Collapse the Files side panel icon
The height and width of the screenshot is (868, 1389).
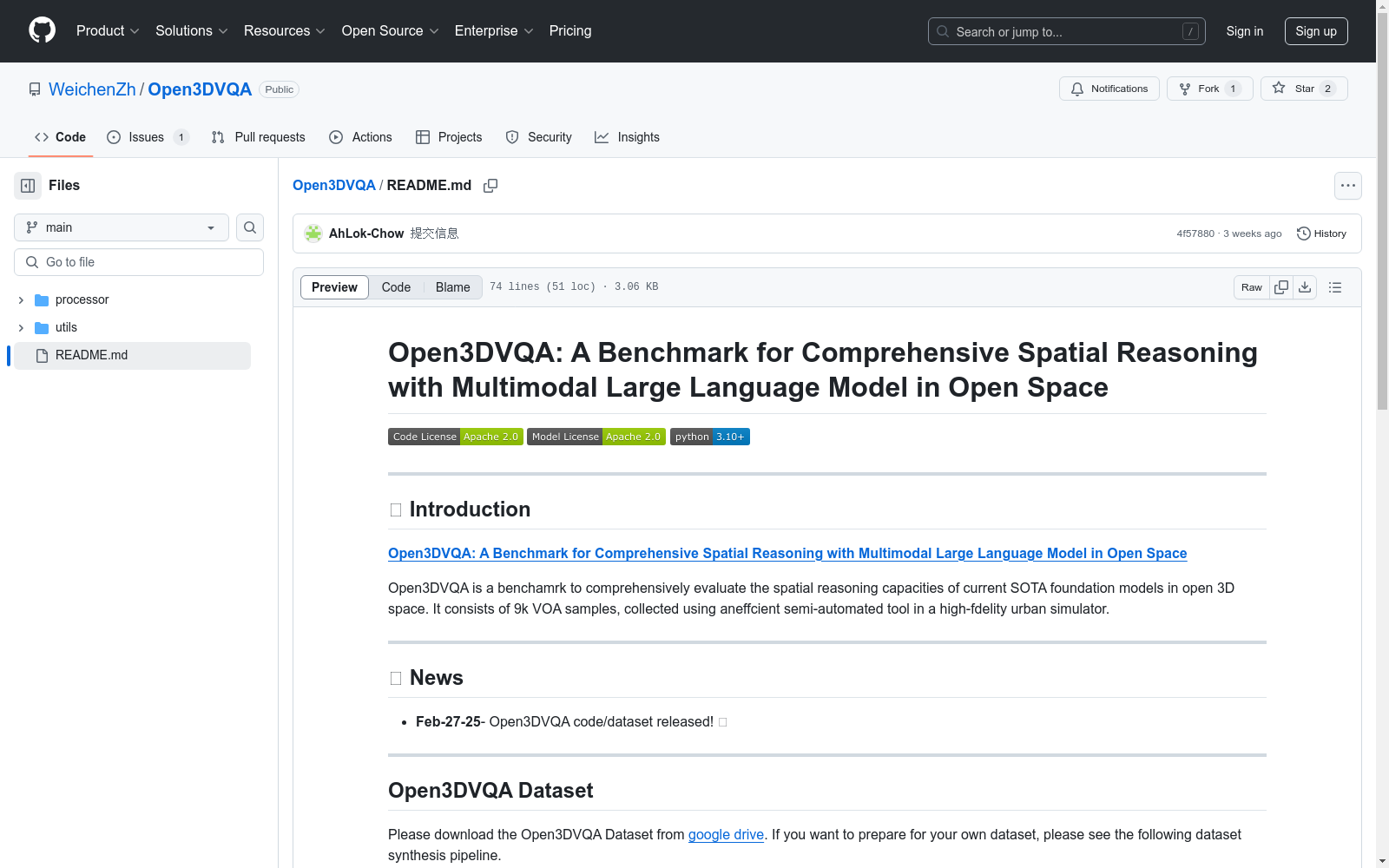28,186
